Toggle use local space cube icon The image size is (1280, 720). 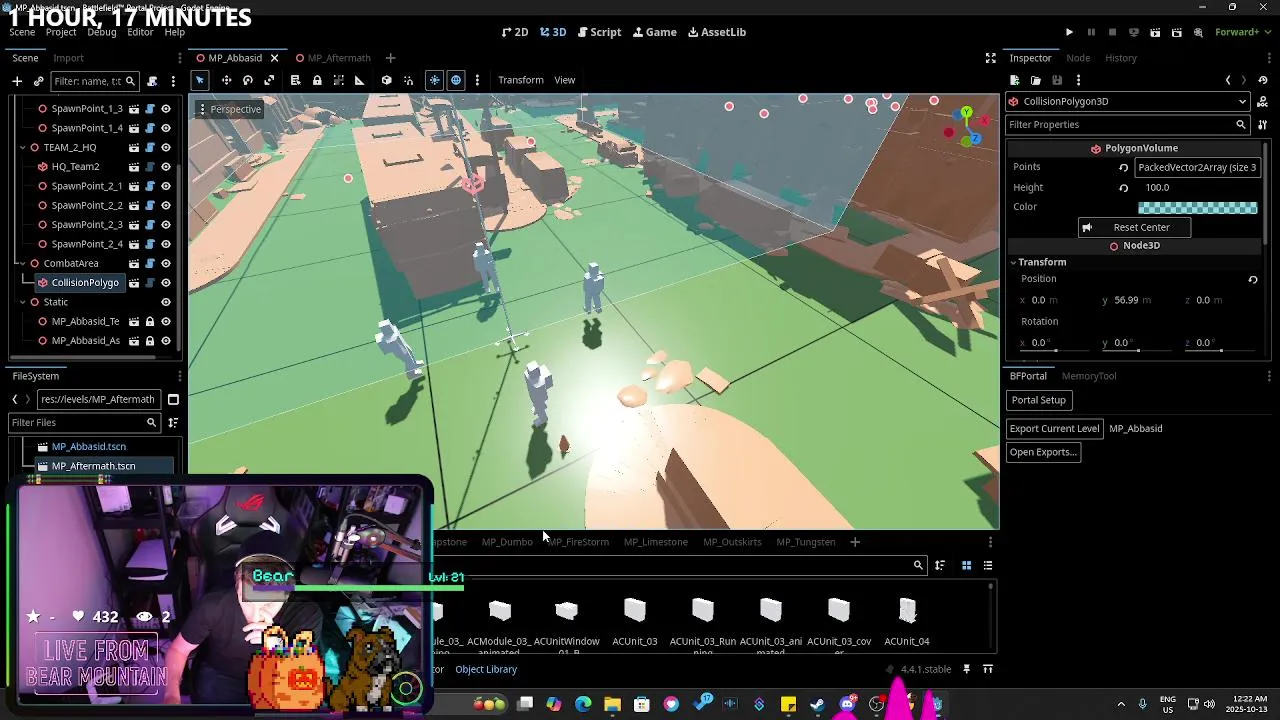387,80
